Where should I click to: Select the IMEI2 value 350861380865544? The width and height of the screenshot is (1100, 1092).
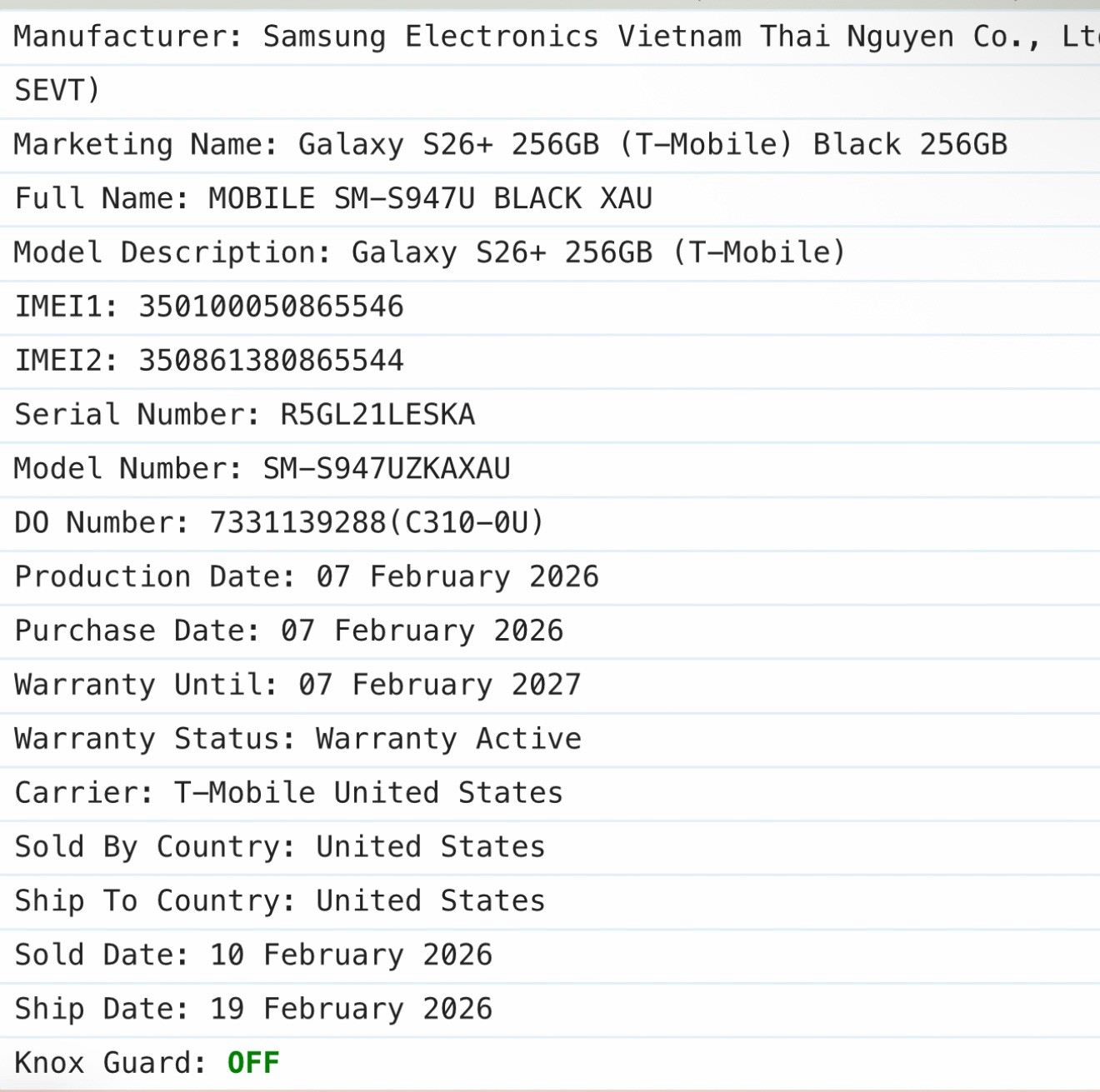coord(271,361)
